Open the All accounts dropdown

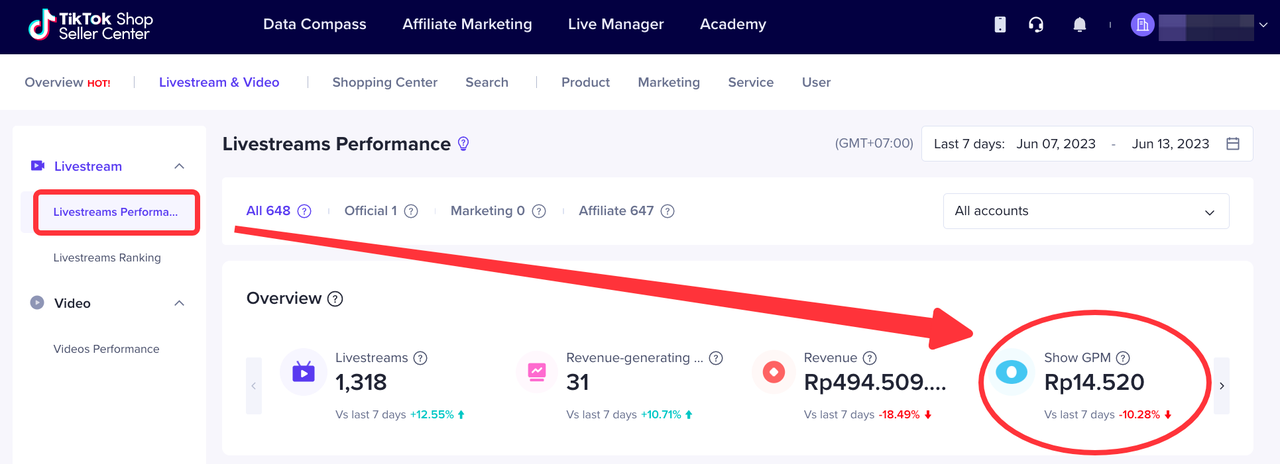(x=1085, y=211)
